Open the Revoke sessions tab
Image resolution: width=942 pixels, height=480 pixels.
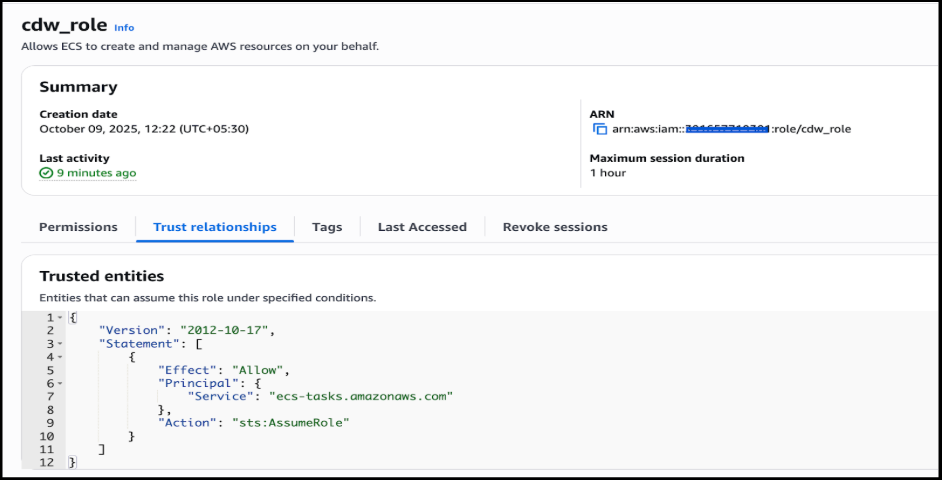click(555, 227)
